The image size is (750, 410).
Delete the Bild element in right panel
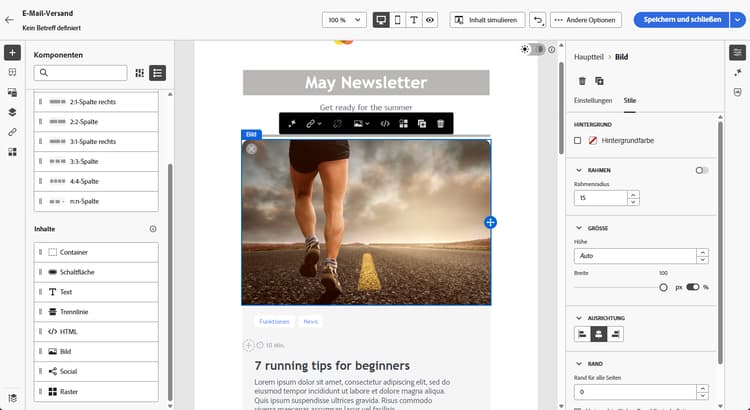(582, 81)
